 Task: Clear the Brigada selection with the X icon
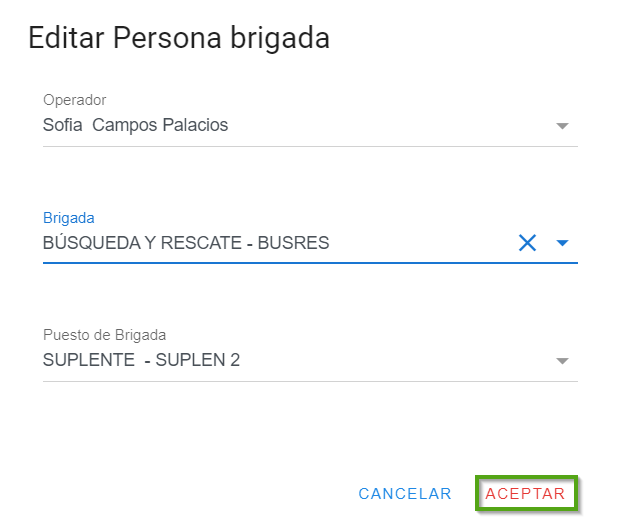pos(527,242)
